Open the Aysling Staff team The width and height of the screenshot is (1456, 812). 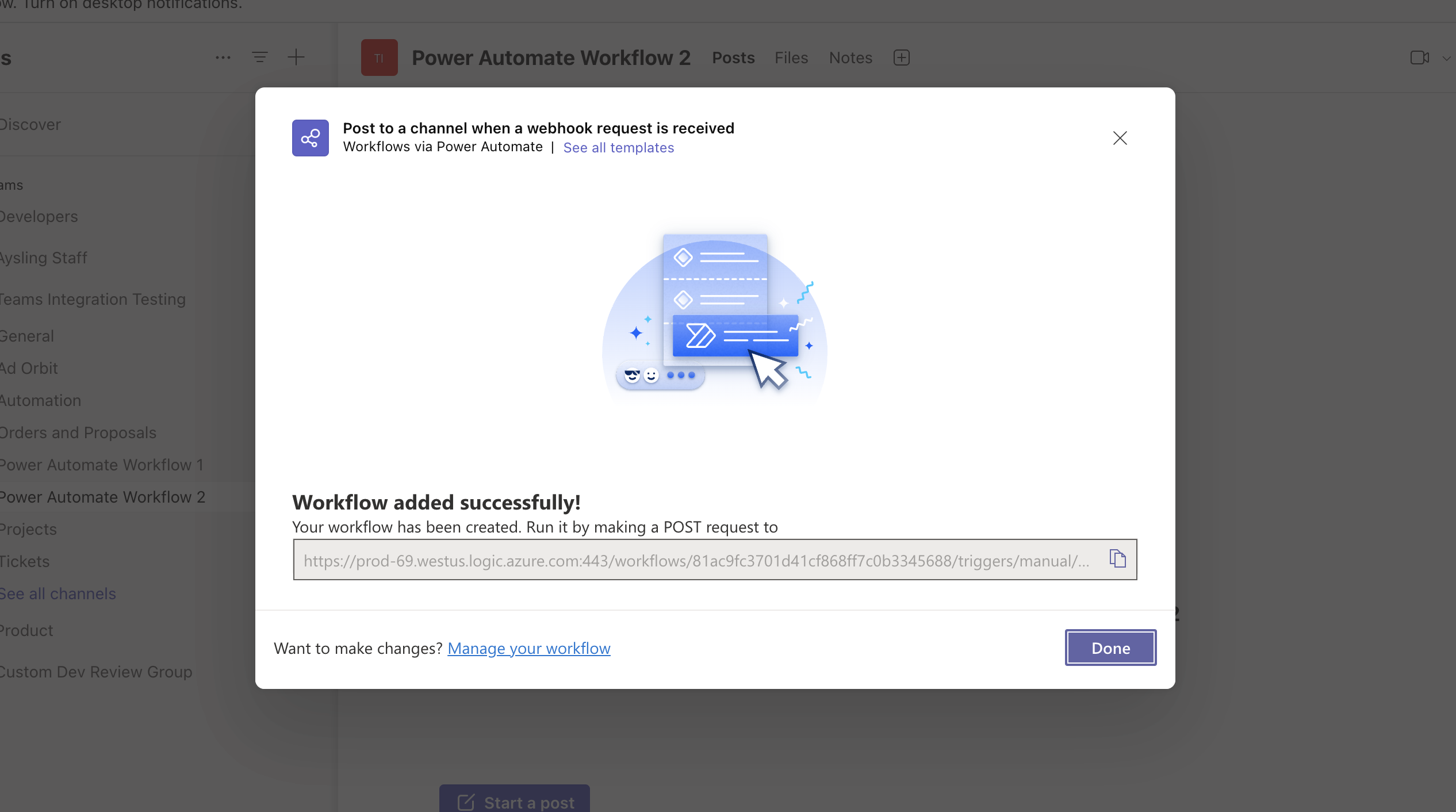point(43,258)
